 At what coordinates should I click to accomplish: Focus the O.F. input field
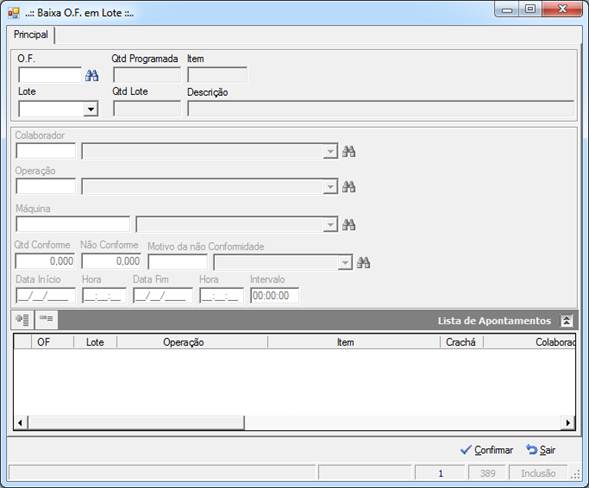50,75
